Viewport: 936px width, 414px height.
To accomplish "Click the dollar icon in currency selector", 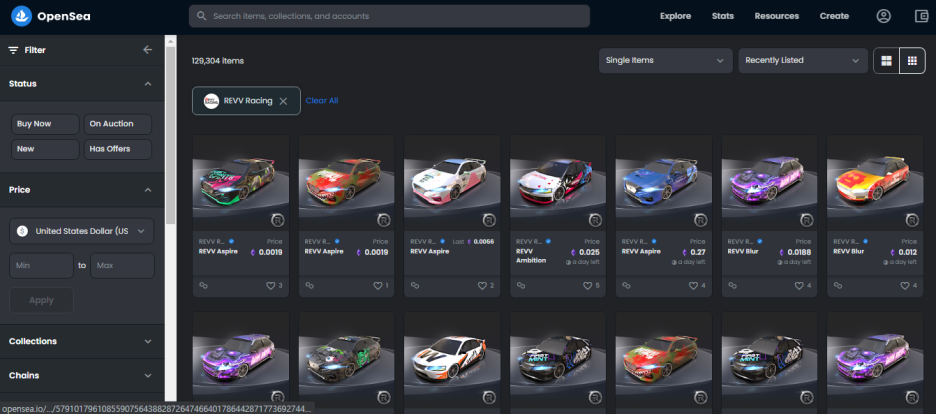I will pyautogui.click(x=22, y=231).
